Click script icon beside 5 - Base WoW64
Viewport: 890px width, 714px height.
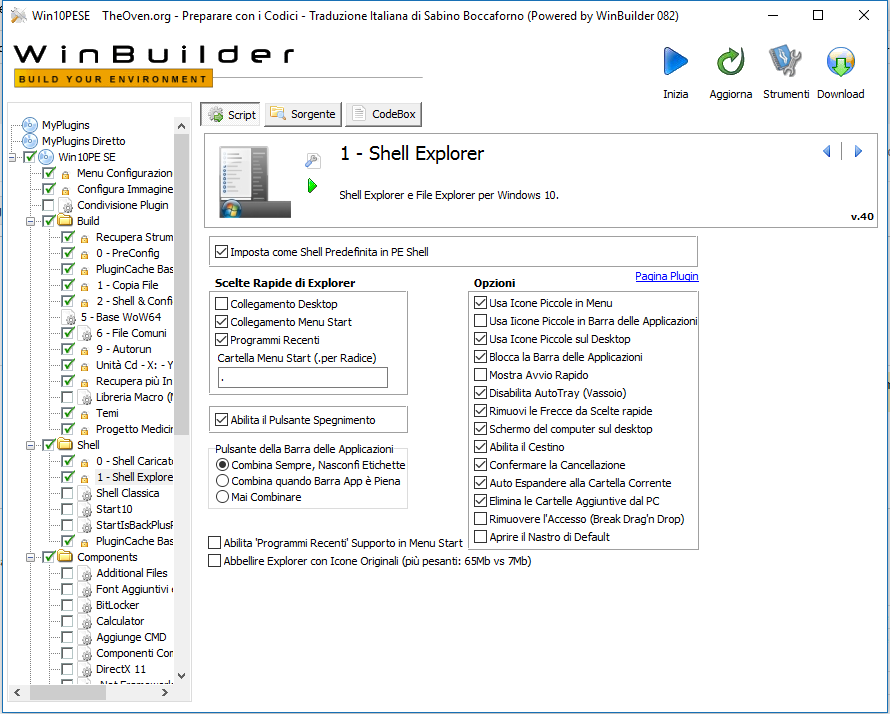coord(70,317)
